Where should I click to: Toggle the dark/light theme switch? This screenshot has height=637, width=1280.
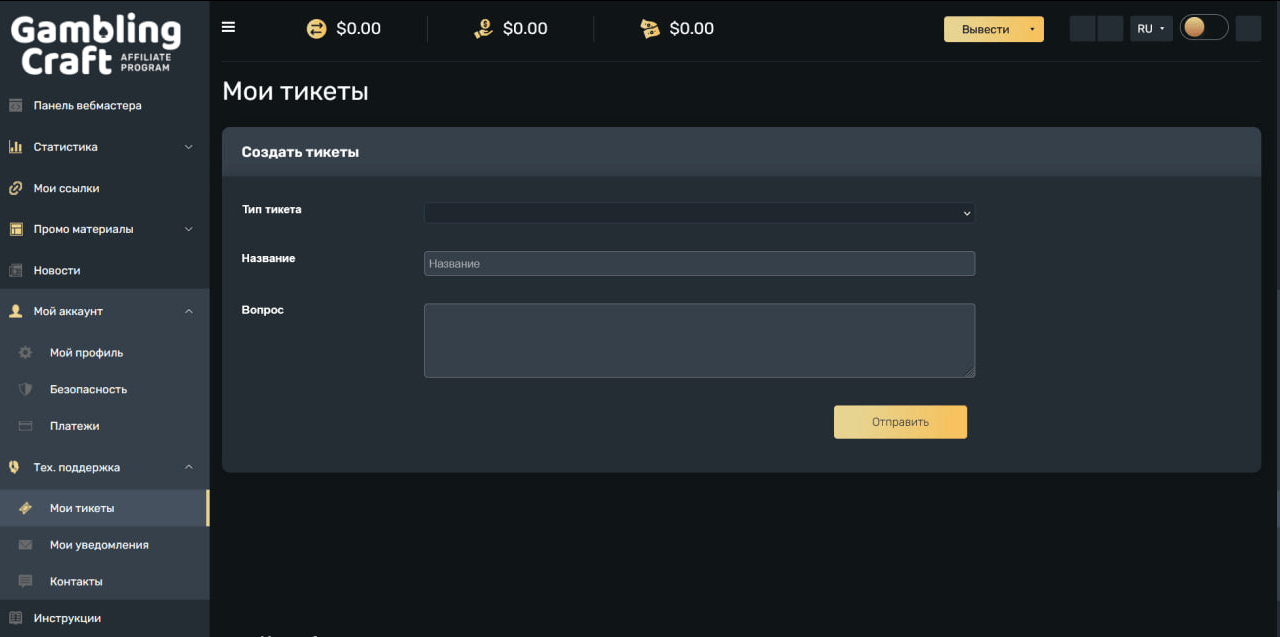tap(1203, 28)
